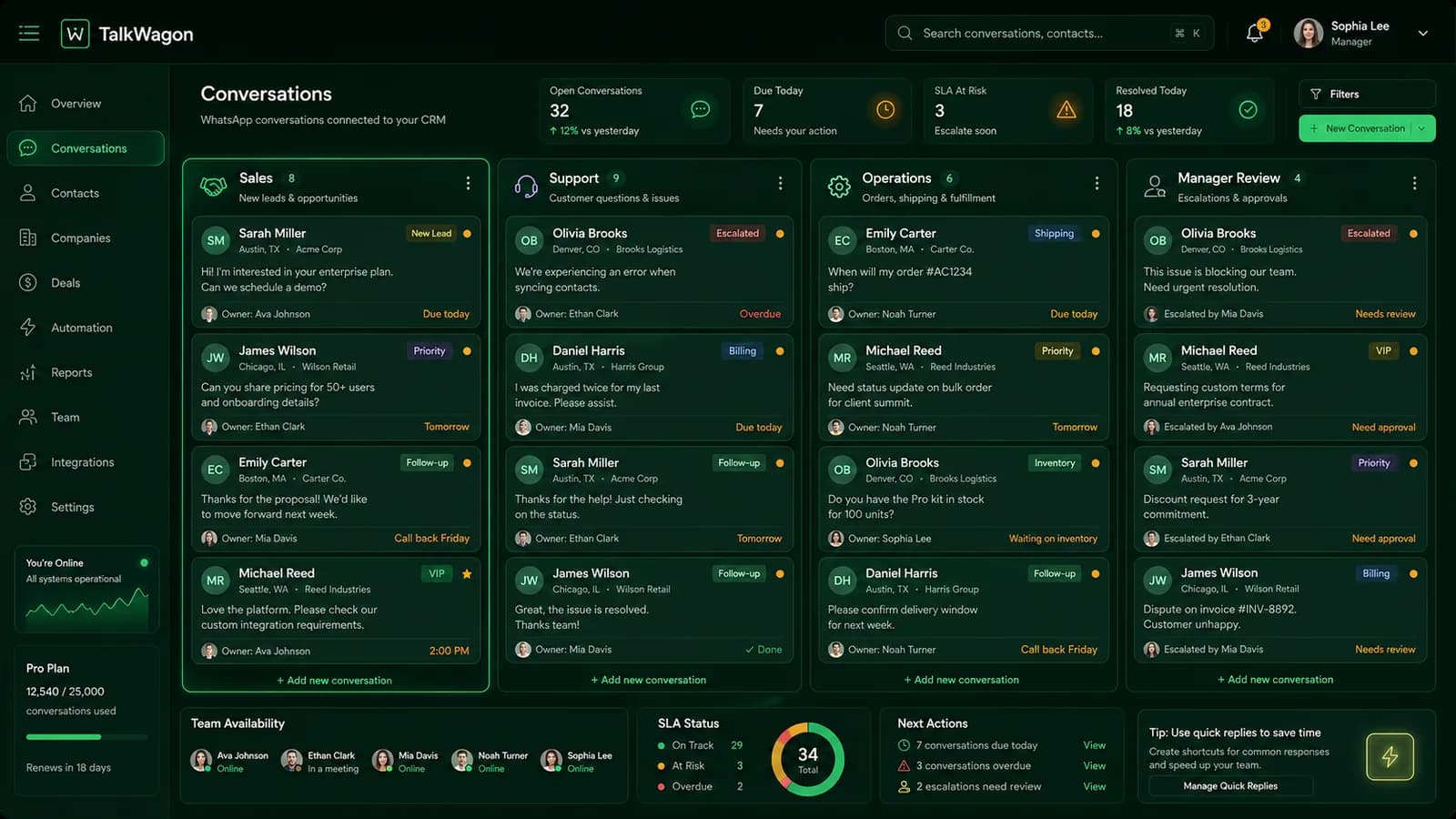The width and height of the screenshot is (1456, 819).
Task: Click the Open Conversations chat bubble icon
Action: [700, 110]
